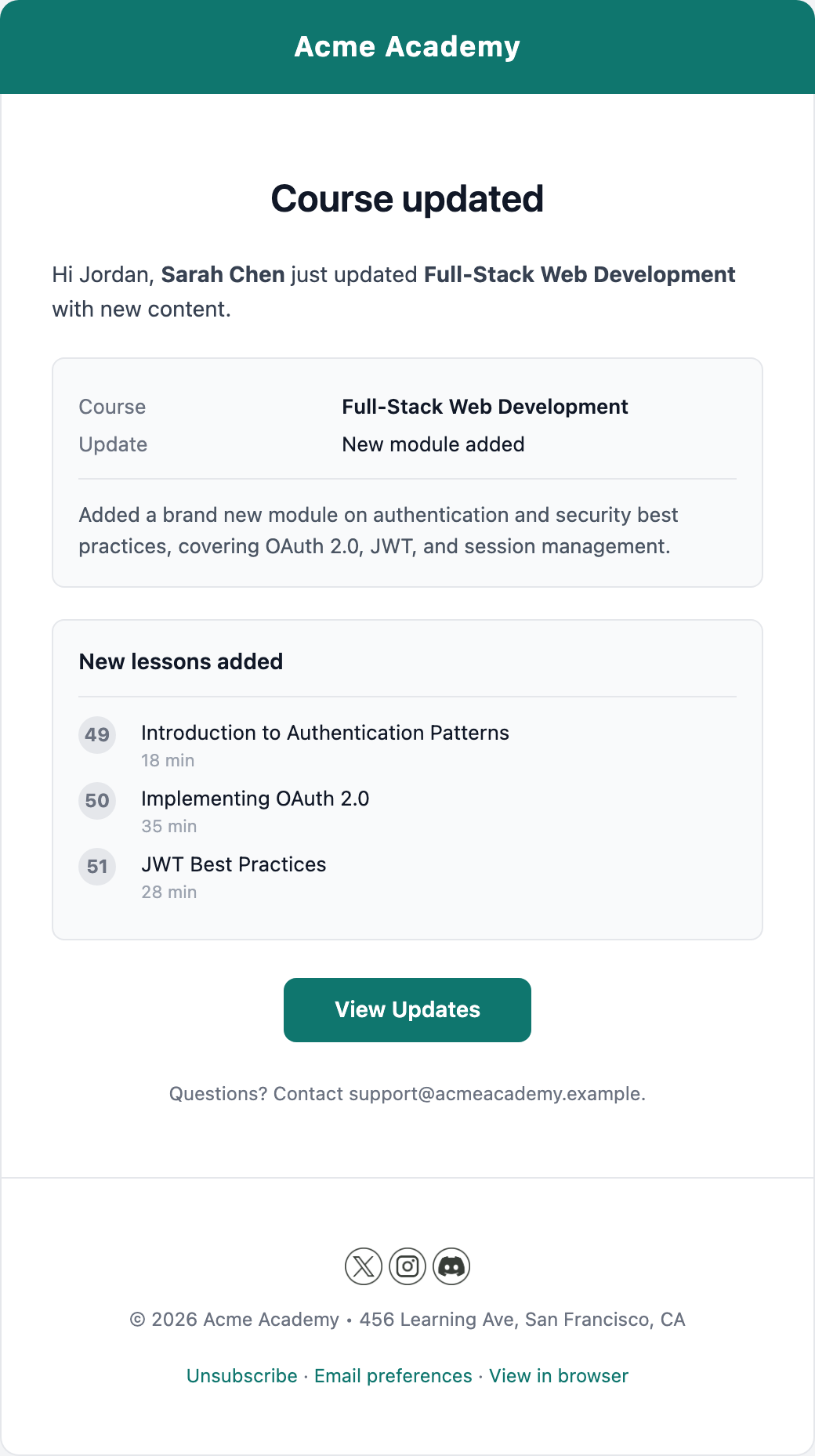815x1456 pixels.
Task: Click the New lessons added heading
Action: point(181,661)
